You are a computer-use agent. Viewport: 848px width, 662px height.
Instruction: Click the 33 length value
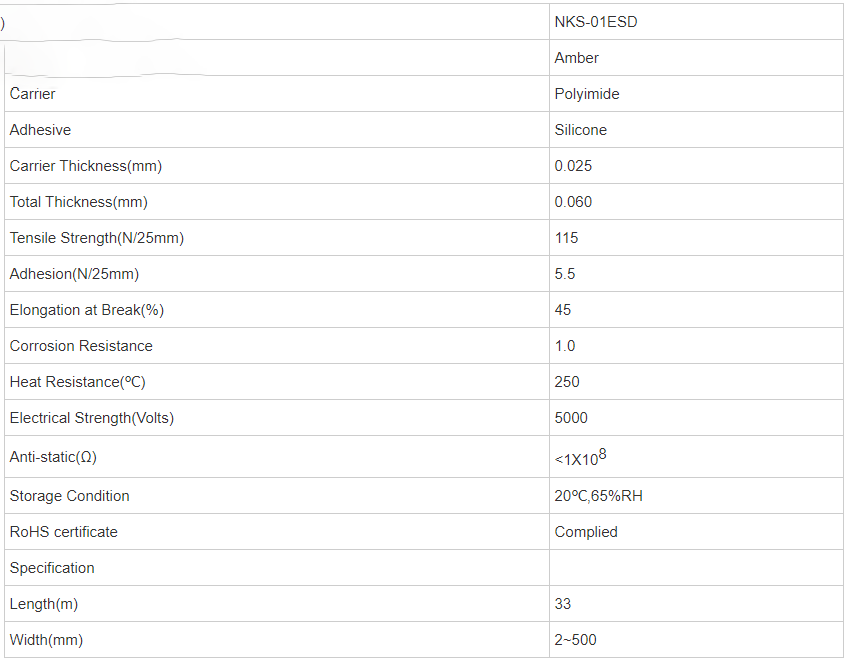tap(562, 604)
